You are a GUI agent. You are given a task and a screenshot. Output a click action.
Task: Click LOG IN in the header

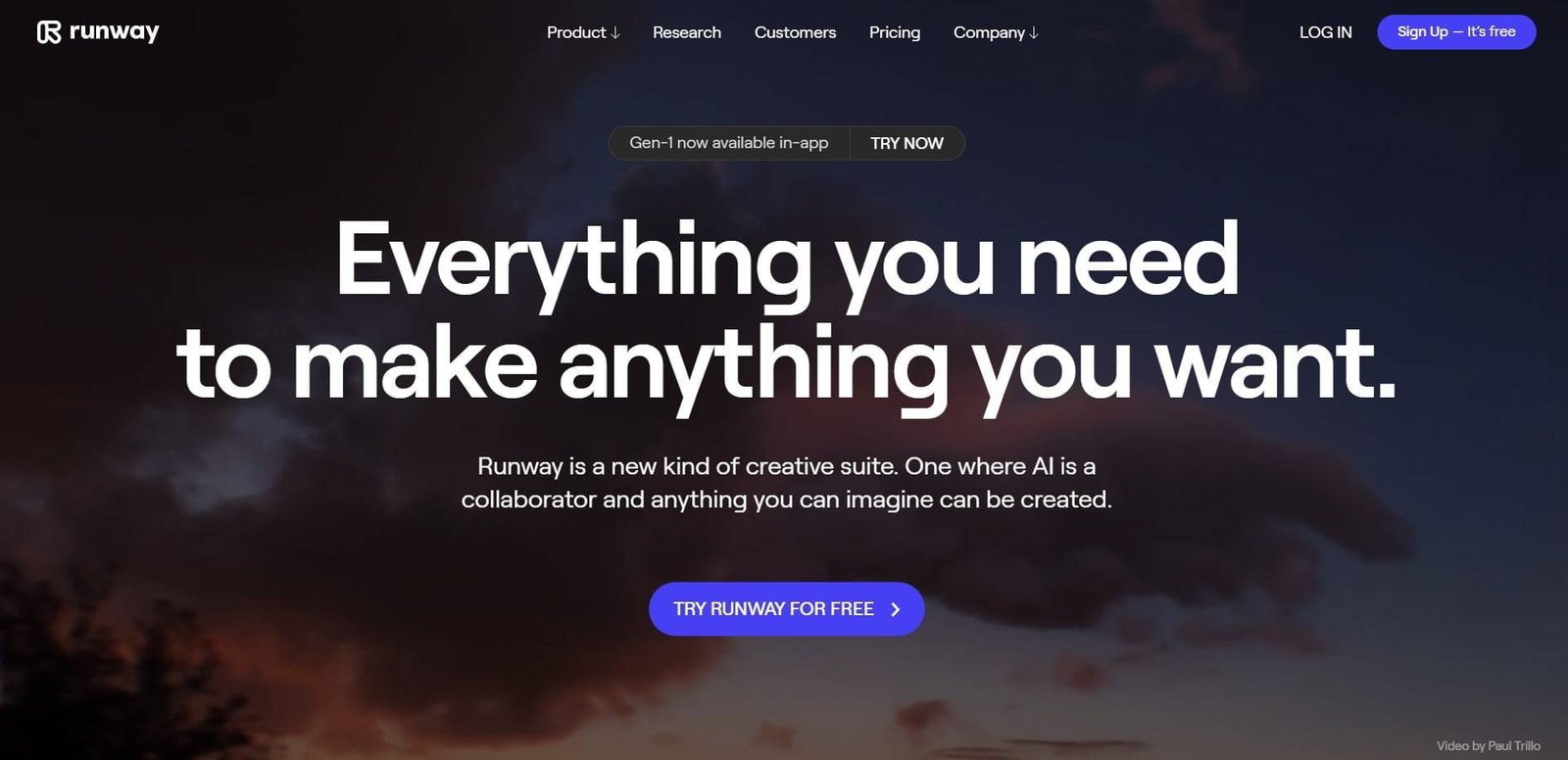click(1325, 32)
